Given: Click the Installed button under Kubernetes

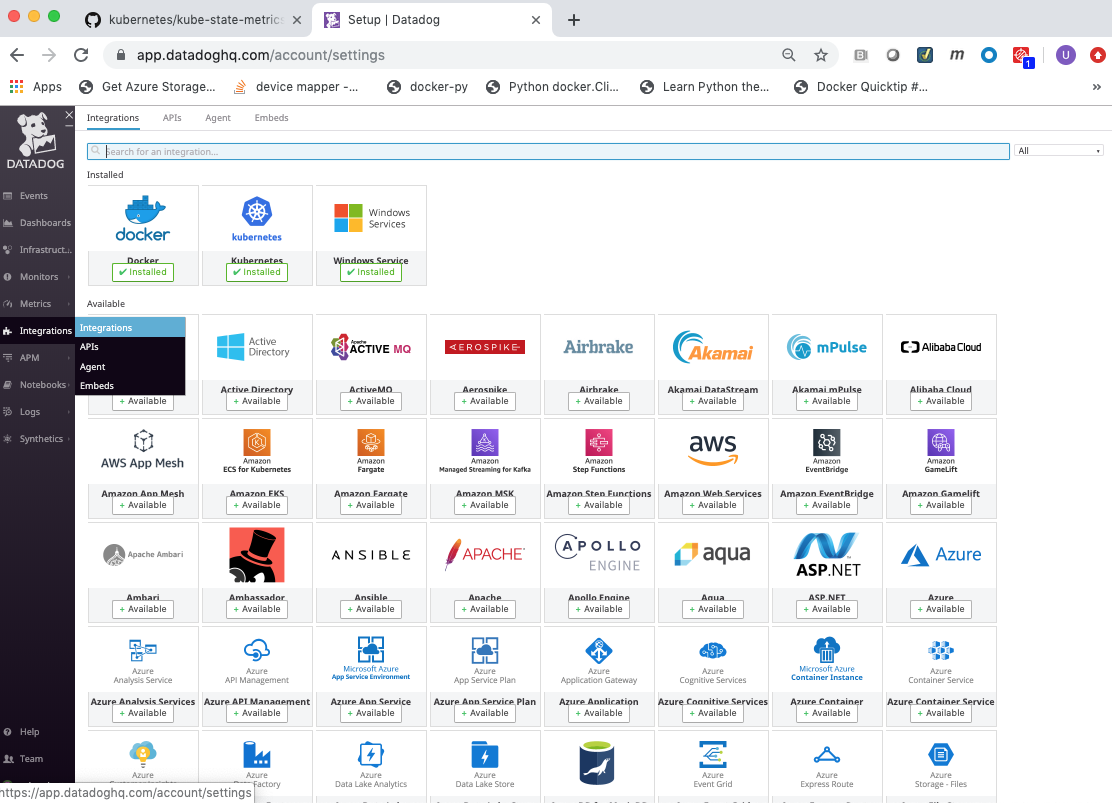Looking at the screenshot, I should pos(257,272).
